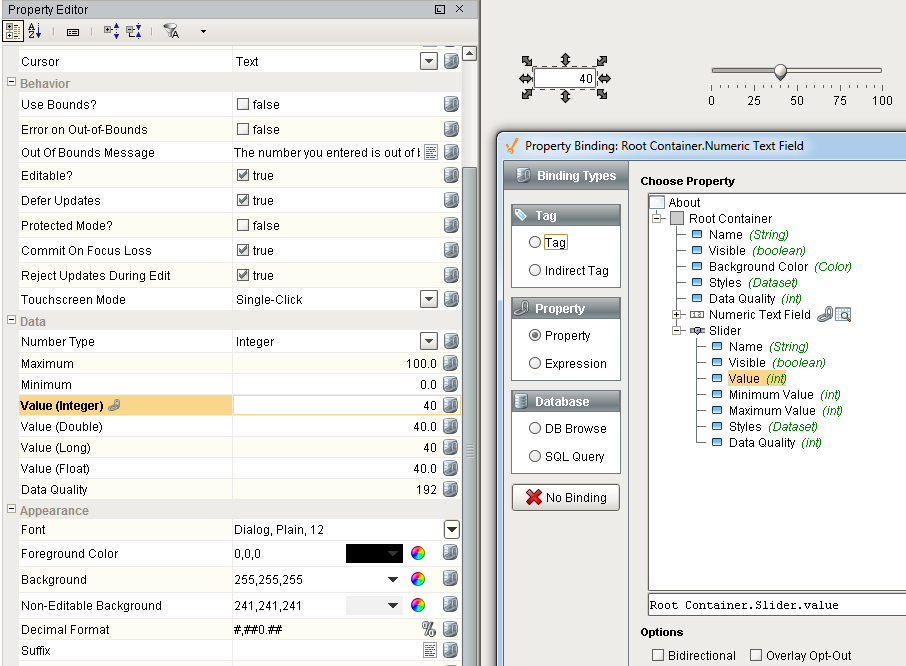Click the property filter funnel icon
Screen dimensions: 906x666
click(171, 31)
